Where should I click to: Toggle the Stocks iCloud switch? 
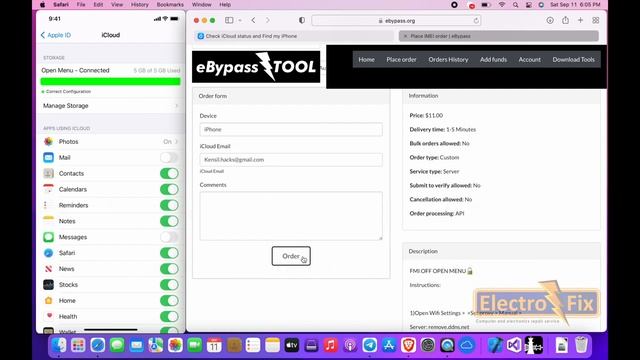(169, 285)
